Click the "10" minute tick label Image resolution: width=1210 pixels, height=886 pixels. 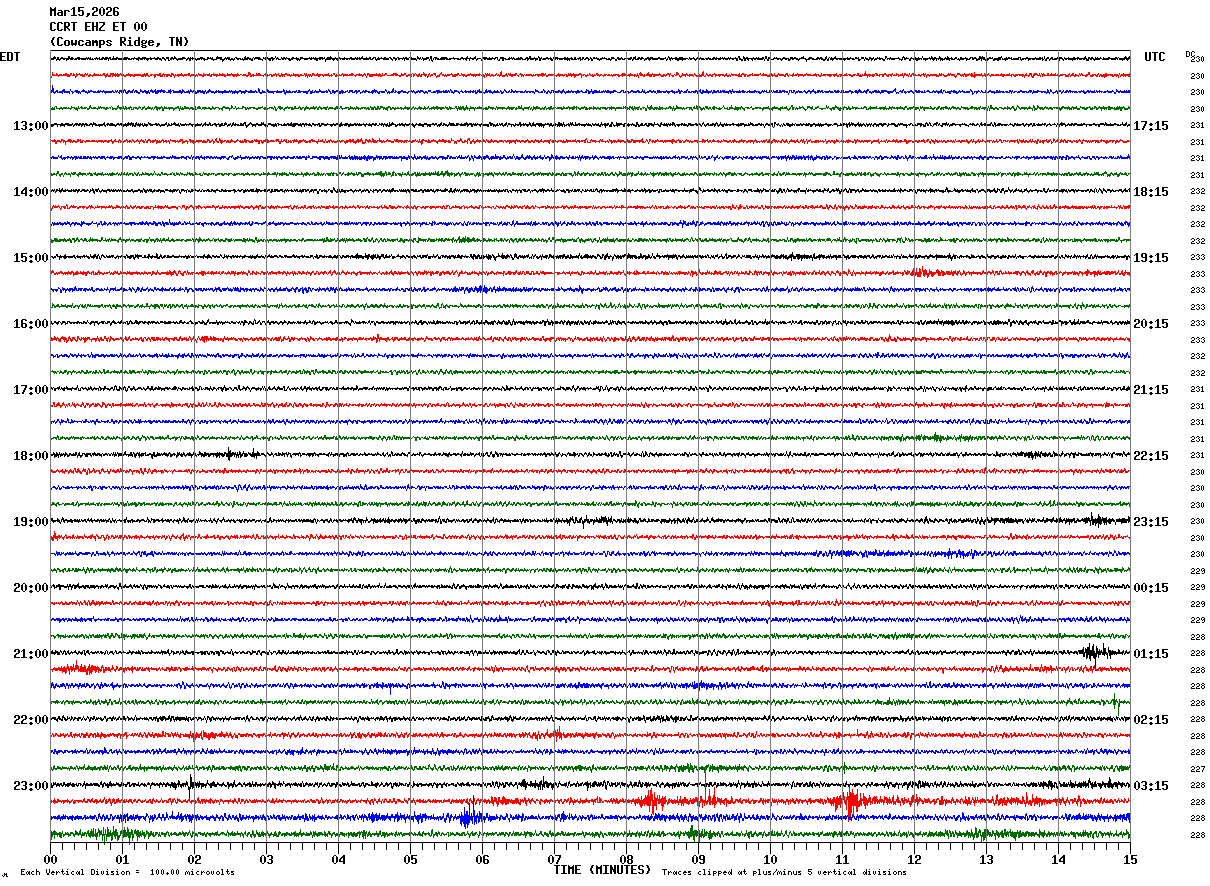tap(771, 859)
